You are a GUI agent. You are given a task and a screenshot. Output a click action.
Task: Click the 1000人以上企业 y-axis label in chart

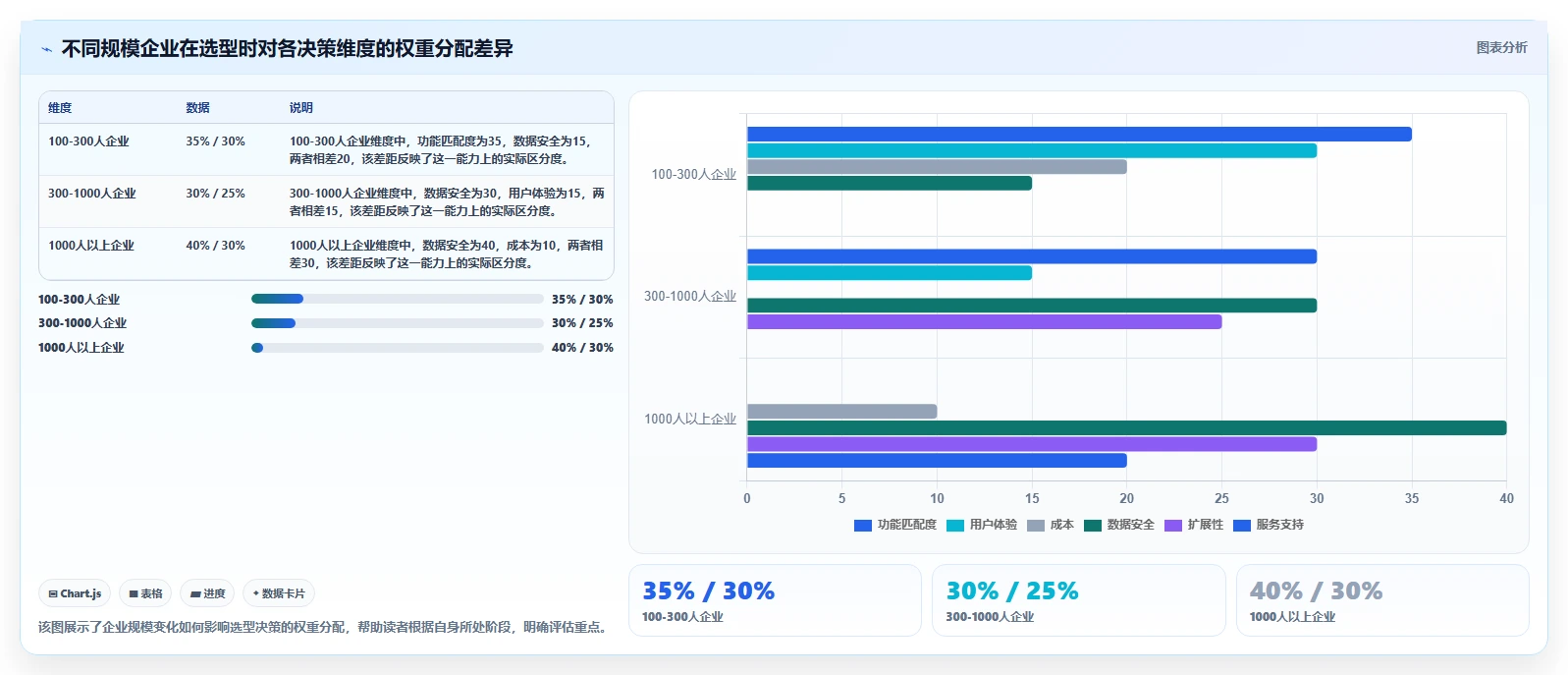pos(689,420)
